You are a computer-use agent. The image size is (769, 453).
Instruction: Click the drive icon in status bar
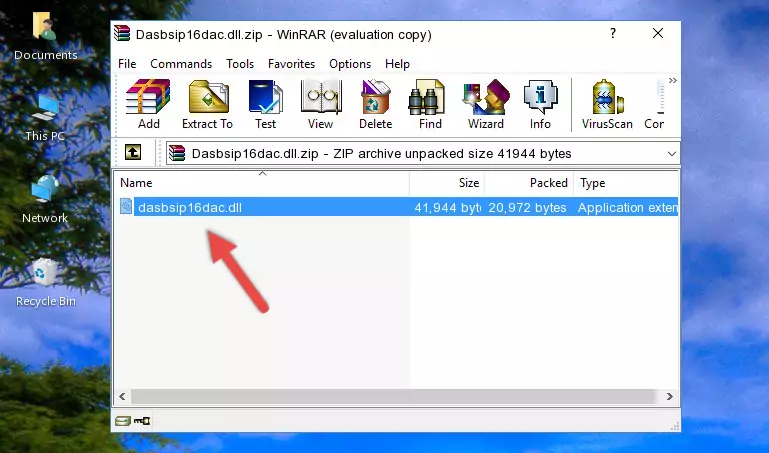123,421
